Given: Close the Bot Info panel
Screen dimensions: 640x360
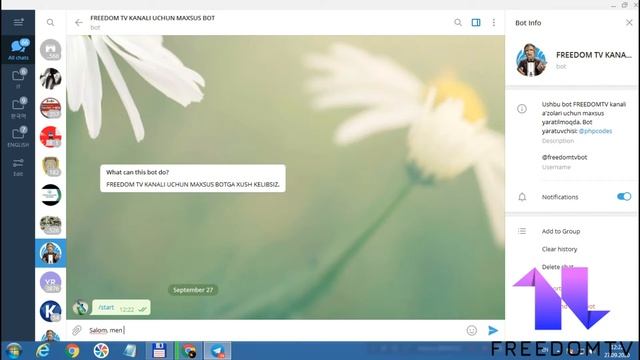Looking at the screenshot, I should pyautogui.click(x=629, y=22).
